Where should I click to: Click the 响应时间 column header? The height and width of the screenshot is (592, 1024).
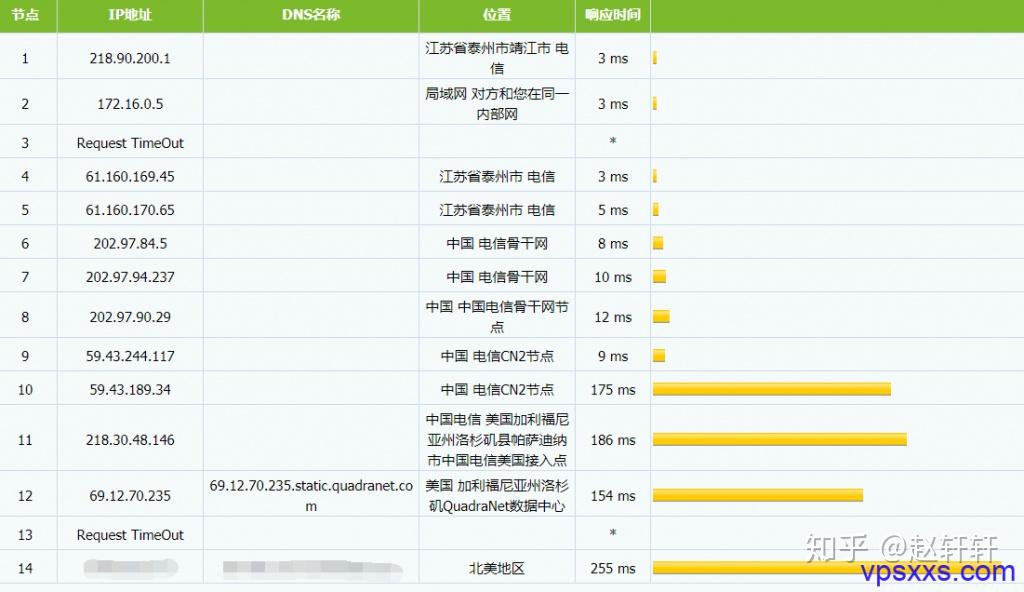pyautogui.click(x=612, y=15)
